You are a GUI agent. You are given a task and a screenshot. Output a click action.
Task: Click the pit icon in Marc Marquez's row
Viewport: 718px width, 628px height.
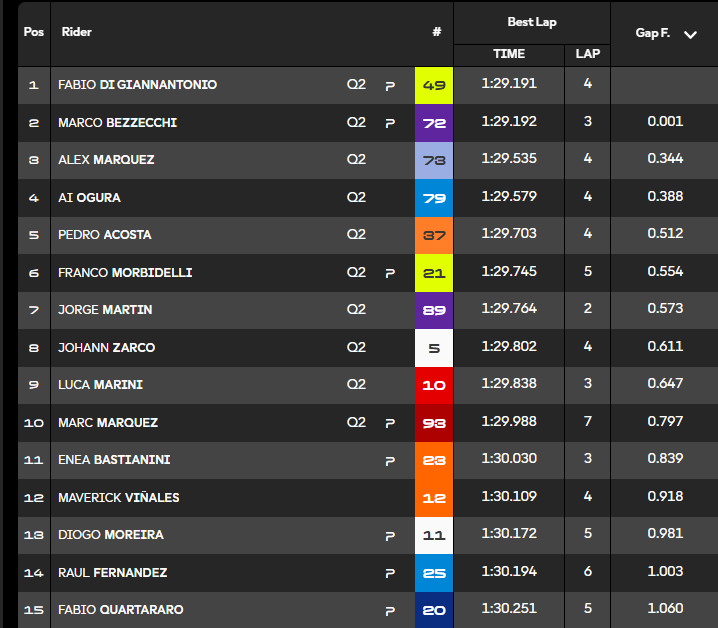point(390,423)
